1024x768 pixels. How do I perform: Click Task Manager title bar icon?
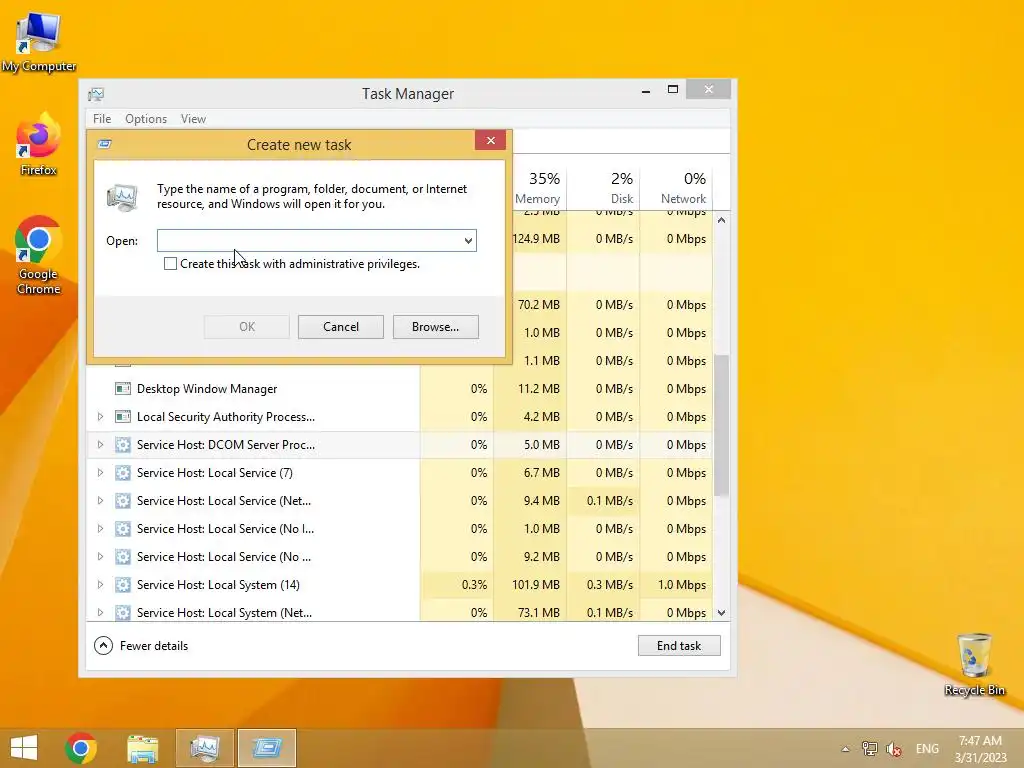tap(96, 94)
